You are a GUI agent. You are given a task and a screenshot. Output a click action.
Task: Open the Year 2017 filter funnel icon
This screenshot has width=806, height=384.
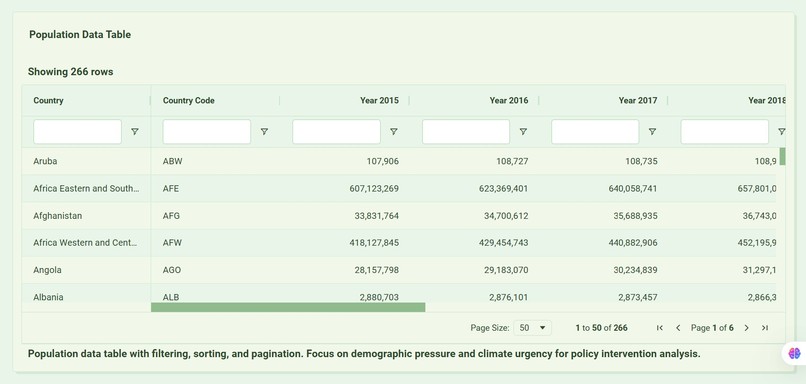(652, 132)
